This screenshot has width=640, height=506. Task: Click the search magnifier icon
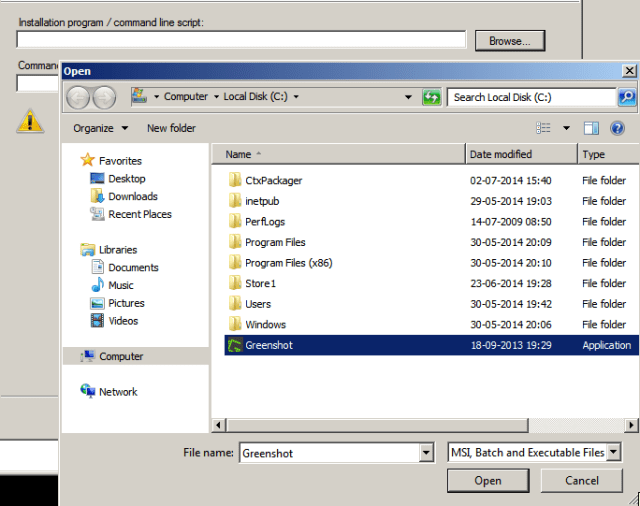click(627, 97)
